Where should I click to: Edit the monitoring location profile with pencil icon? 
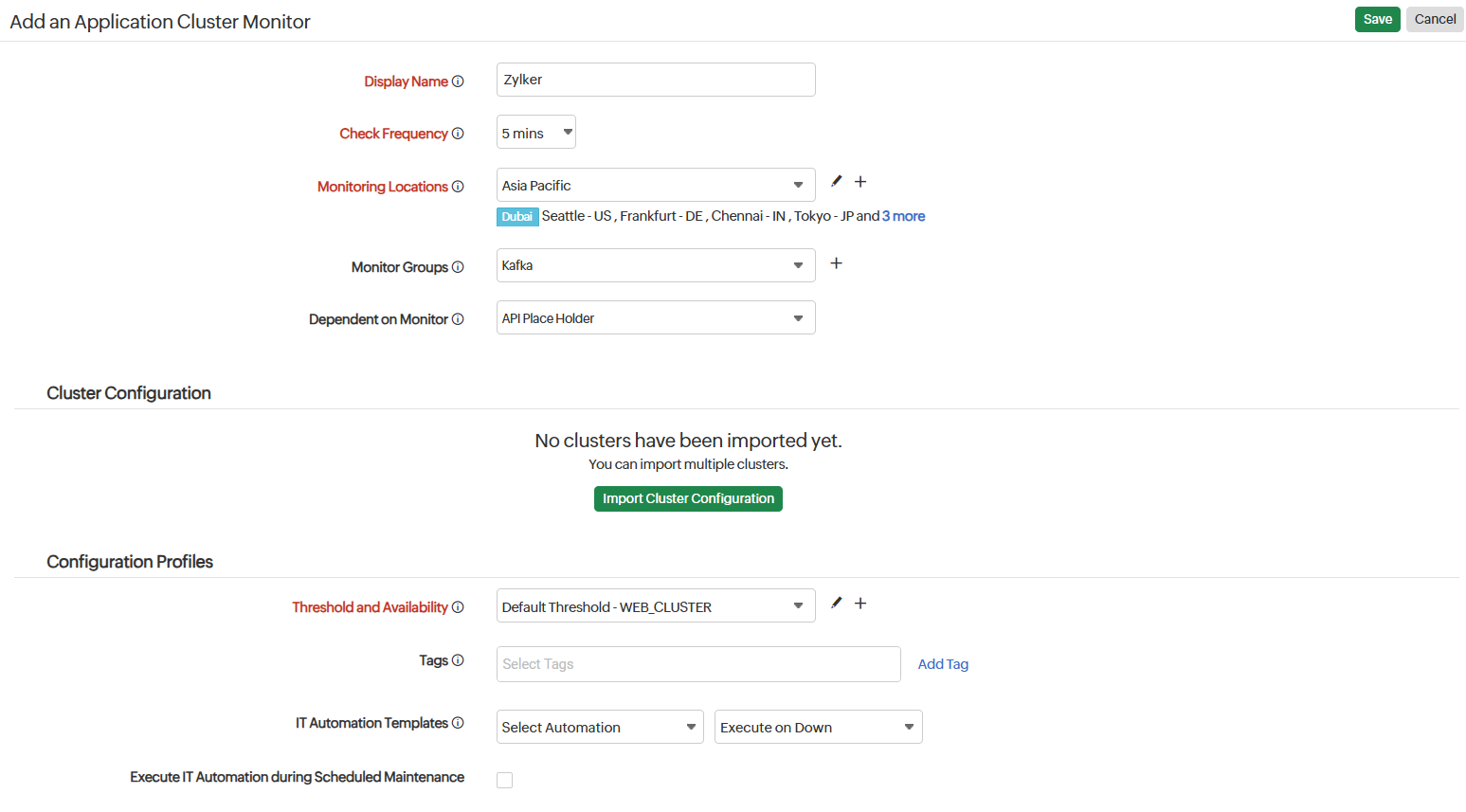click(835, 181)
